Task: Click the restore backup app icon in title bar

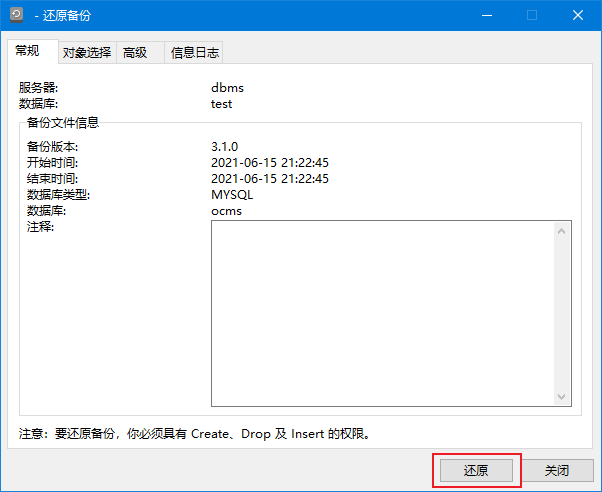Action: [x=17, y=15]
